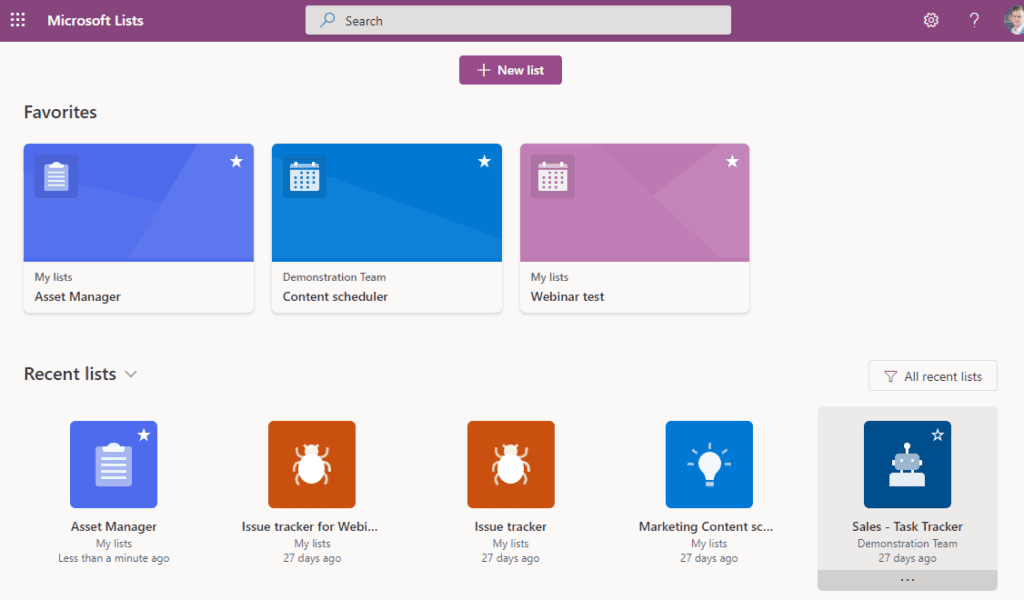This screenshot has height=600, width=1024.
Task: Open the user profile picture
Action: point(1014,20)
